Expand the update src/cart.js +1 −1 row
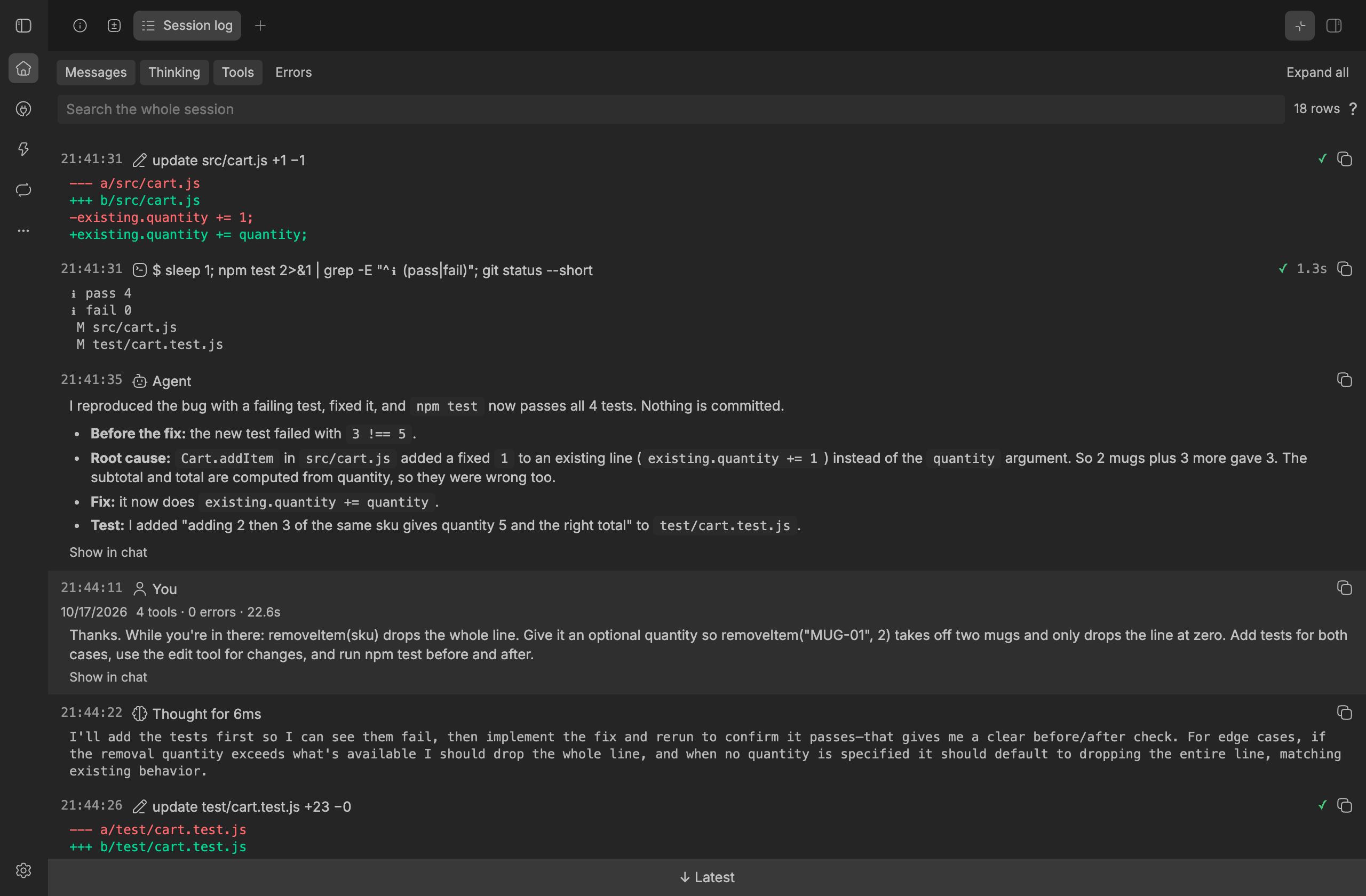 [228, 160]
